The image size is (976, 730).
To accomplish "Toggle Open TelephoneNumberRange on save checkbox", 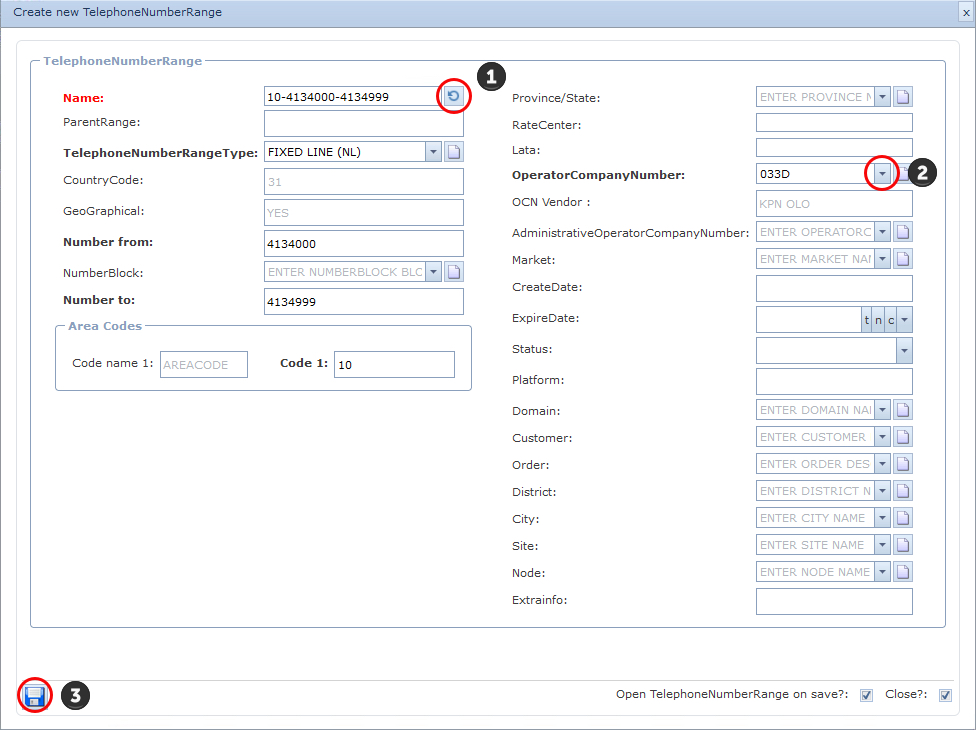I will (x=866, y=695).
